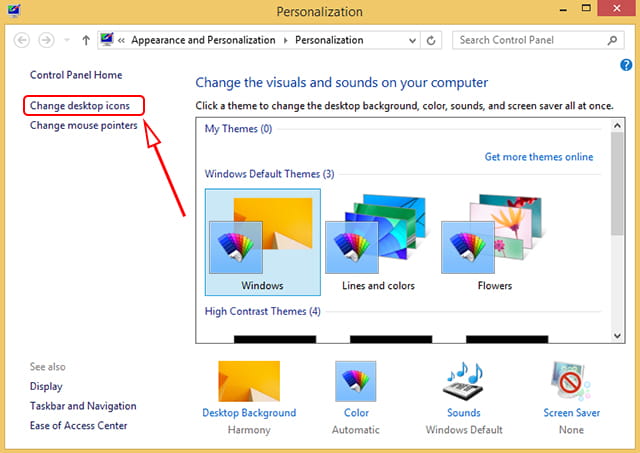Click the theme list scrollbar thumb
640x453 pixels.
(x=617, y=184)
